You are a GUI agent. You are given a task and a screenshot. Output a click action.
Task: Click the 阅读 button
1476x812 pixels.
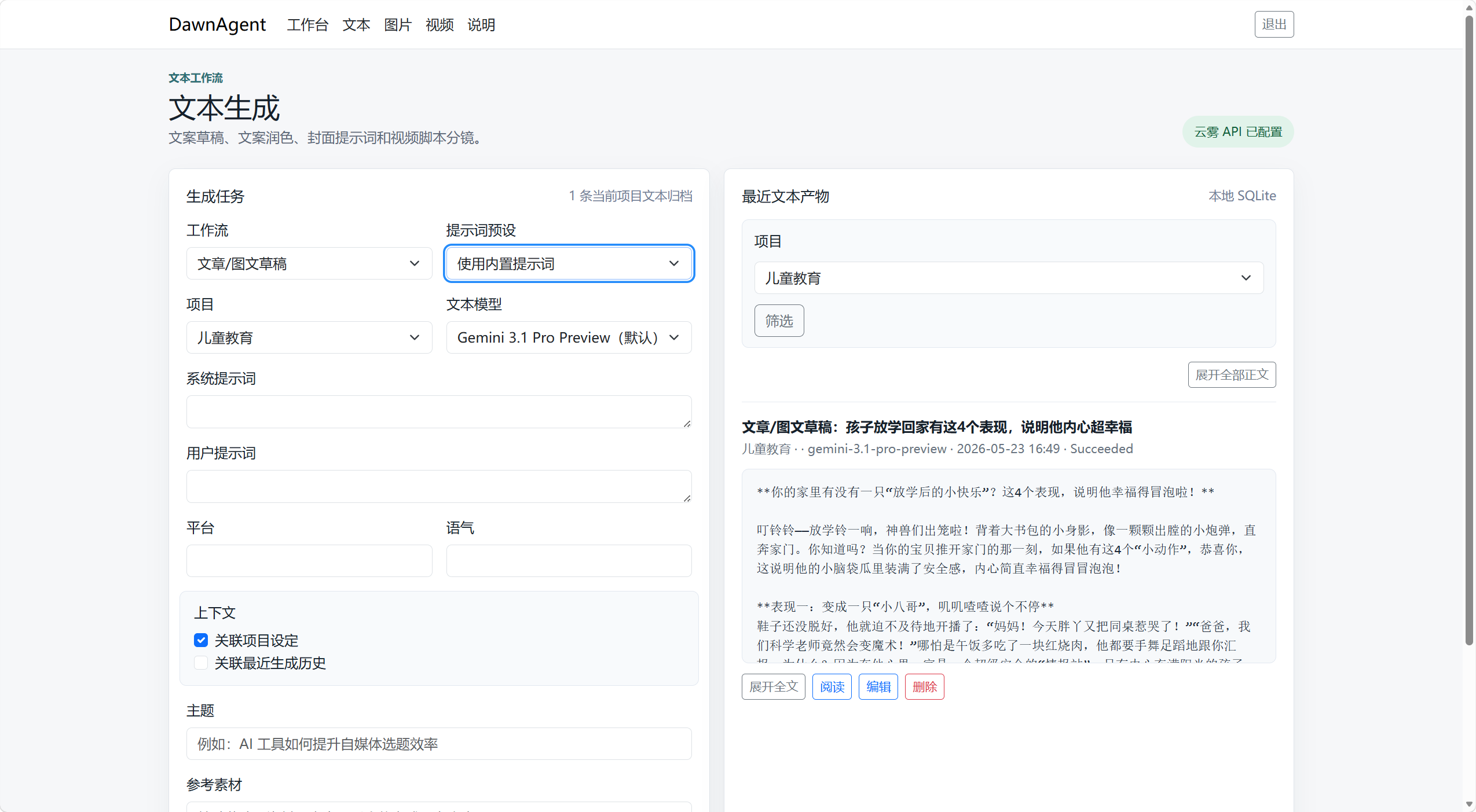(832, 686)
